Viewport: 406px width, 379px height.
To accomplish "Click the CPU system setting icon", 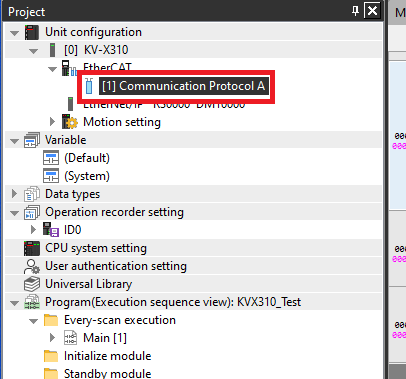I will (32, 248).
